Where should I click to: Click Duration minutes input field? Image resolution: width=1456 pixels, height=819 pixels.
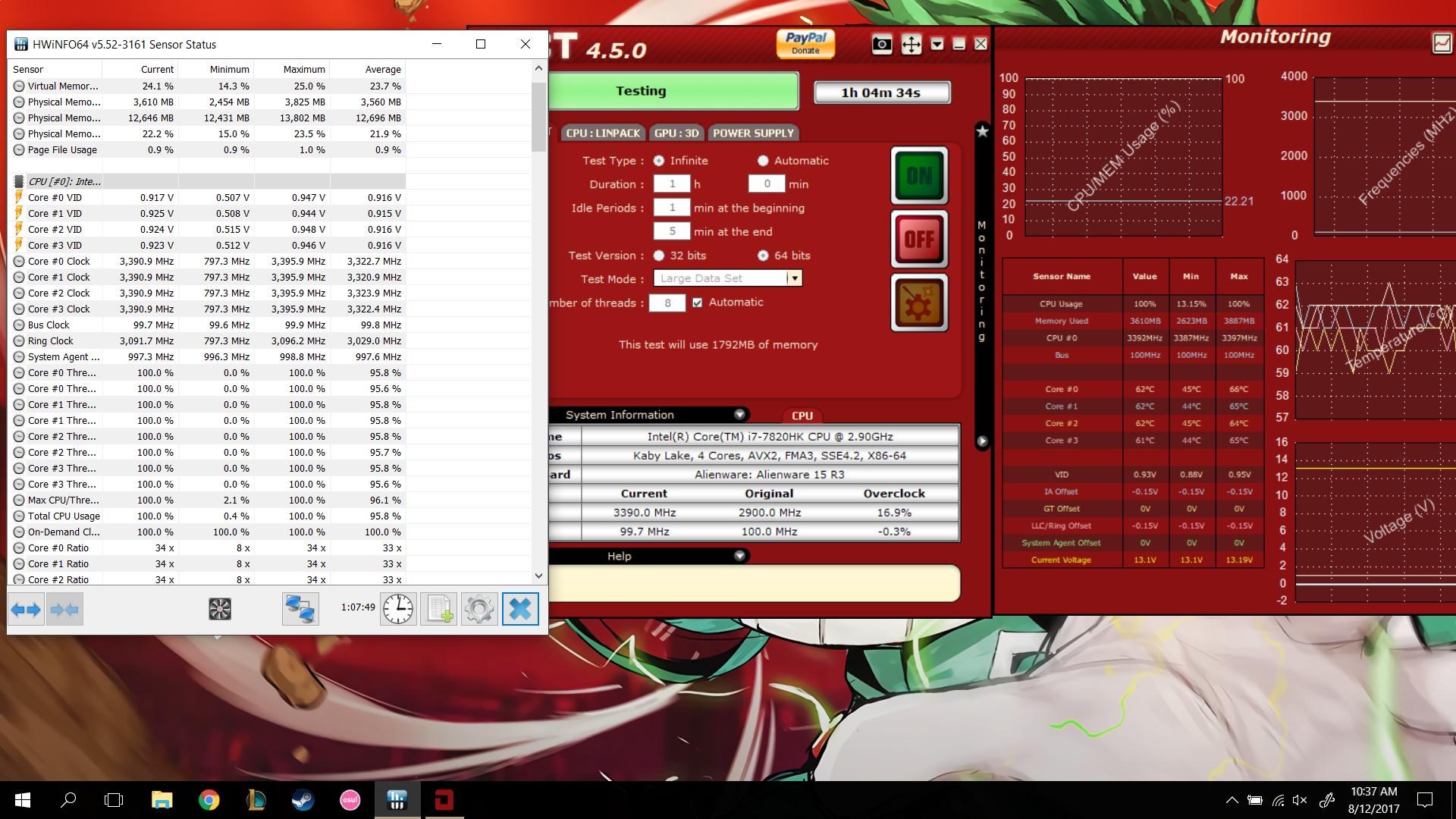(x=767, y=184)
